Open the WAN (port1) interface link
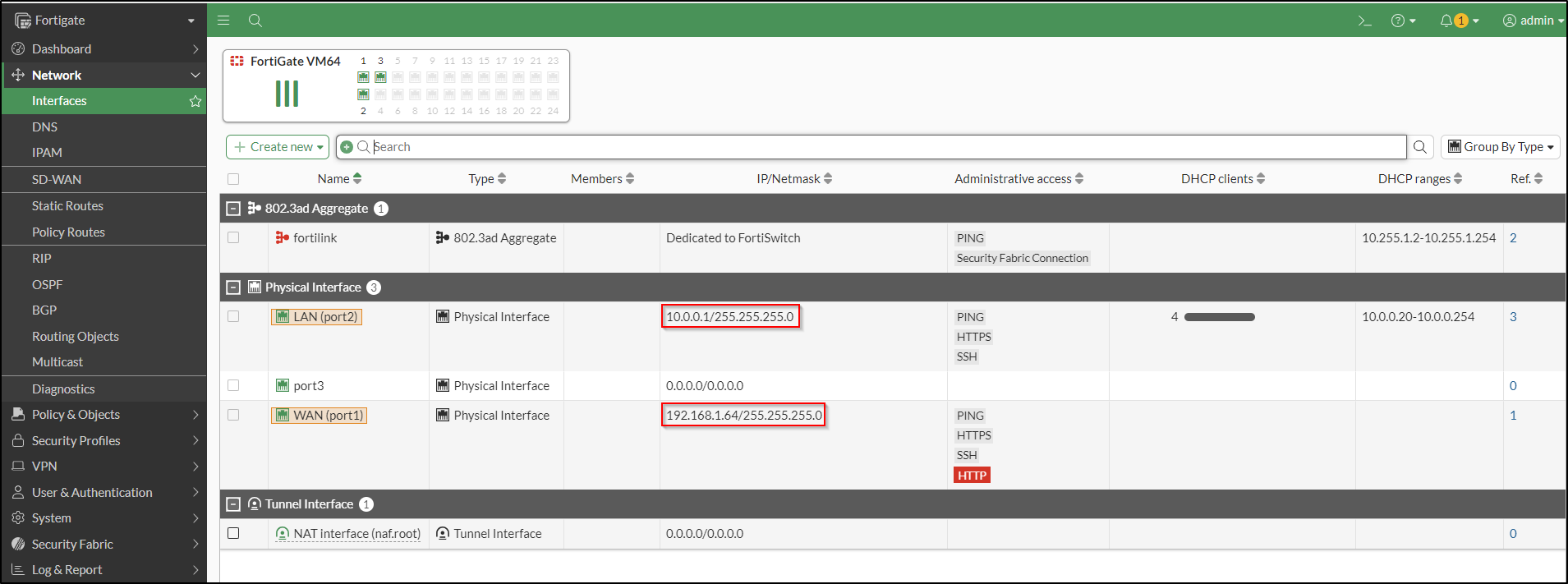Image resolution: width=1568 pixels, height=584 pixels. tap(319, 416)
